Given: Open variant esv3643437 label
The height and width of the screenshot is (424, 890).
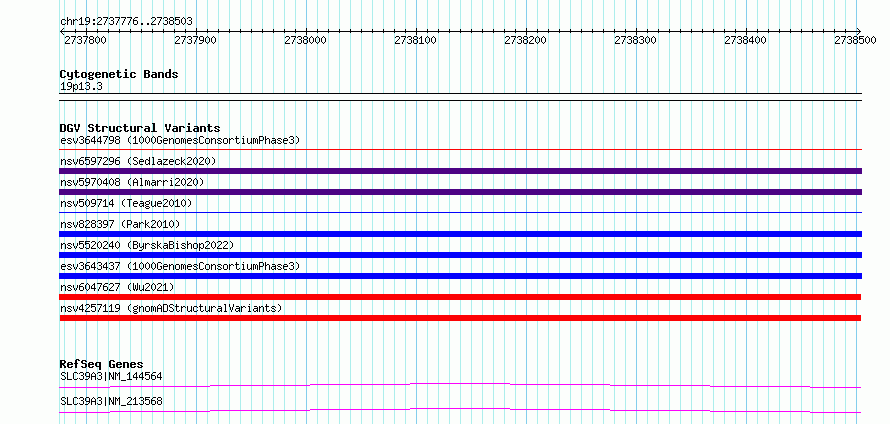Looking at the screenshot, I should coord(180,266).
